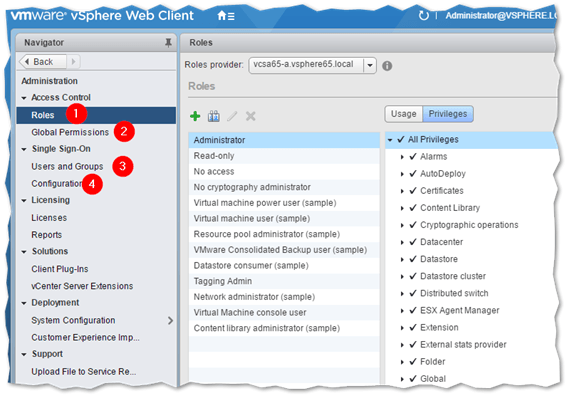Collapse the Access Control section
This screenshot has width=567, height=396.
[x=24, y=98]
